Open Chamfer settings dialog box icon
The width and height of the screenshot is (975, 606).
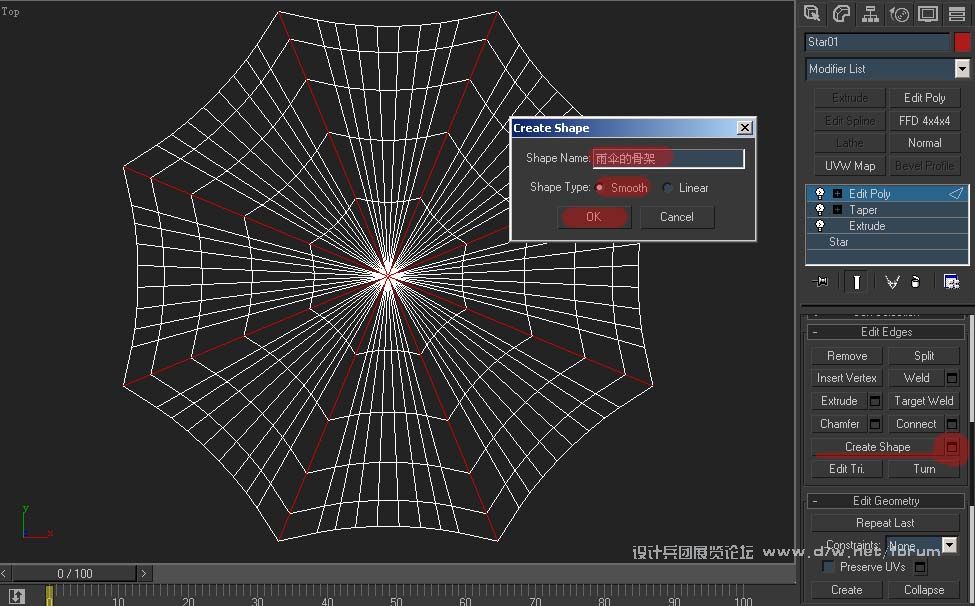[x=875, y=424]
